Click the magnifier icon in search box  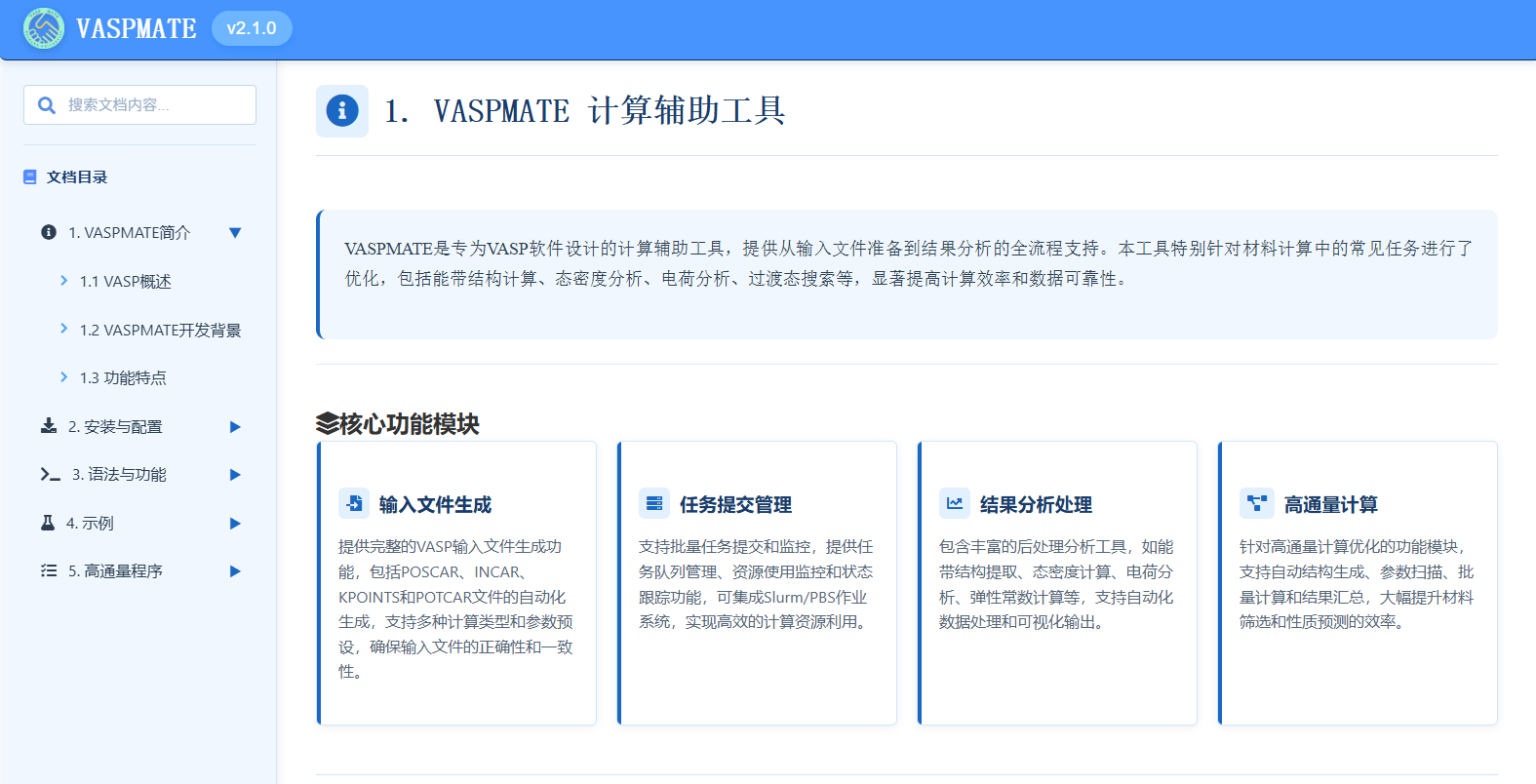coord(46,105)
